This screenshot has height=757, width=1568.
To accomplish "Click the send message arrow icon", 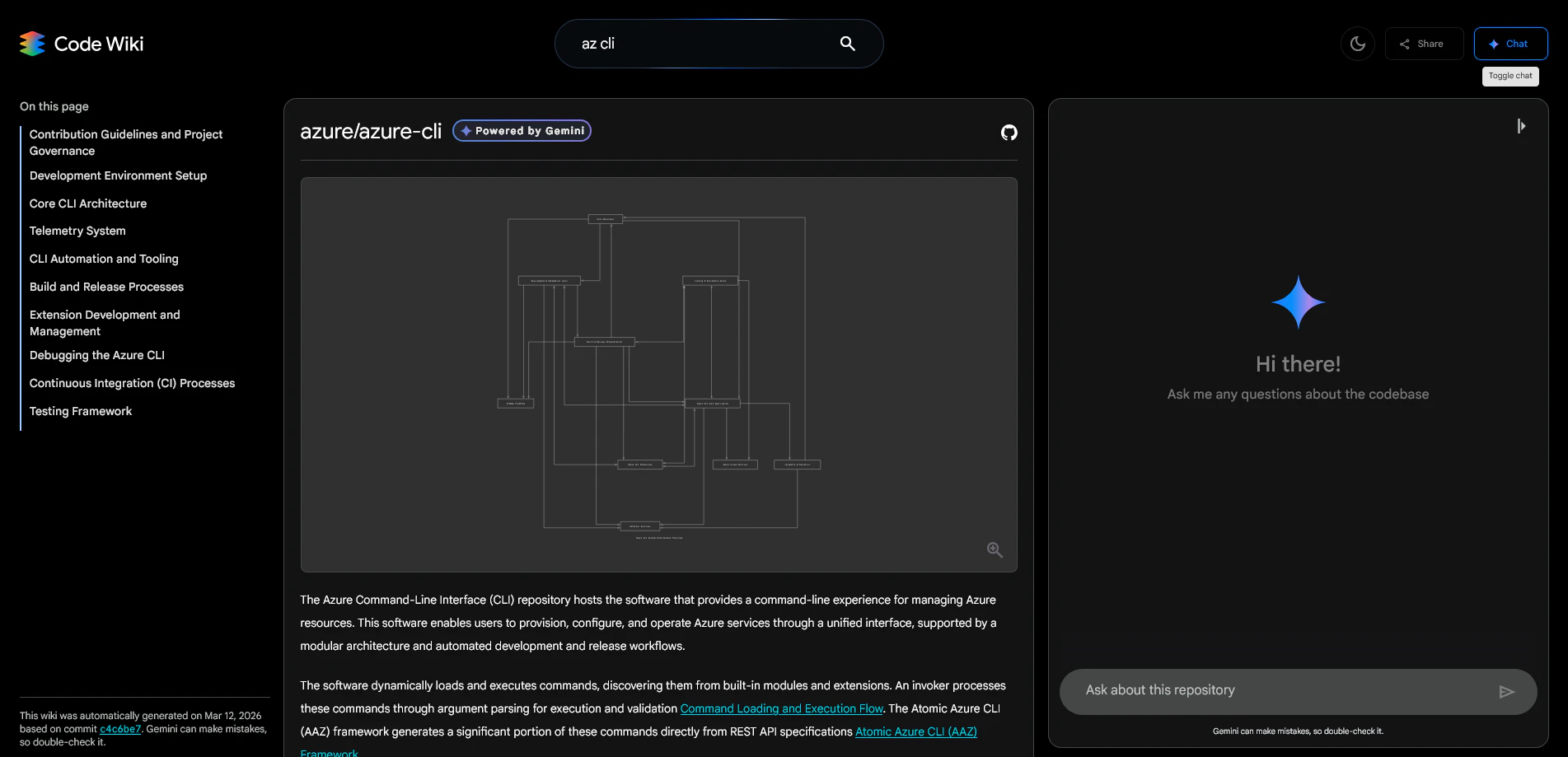I will click(x=1506, y=691).
